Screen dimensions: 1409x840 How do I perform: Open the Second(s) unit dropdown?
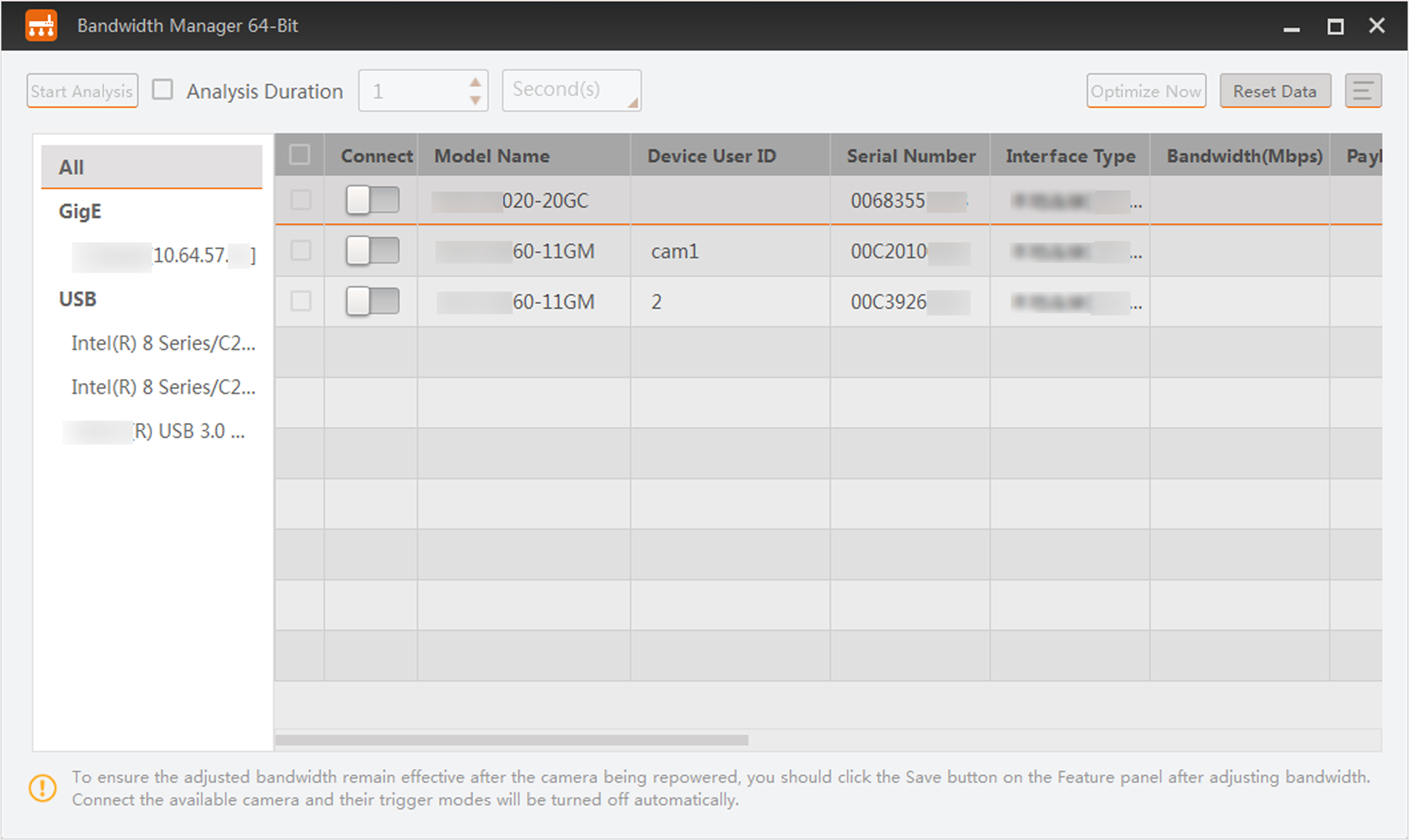(571, 90)
